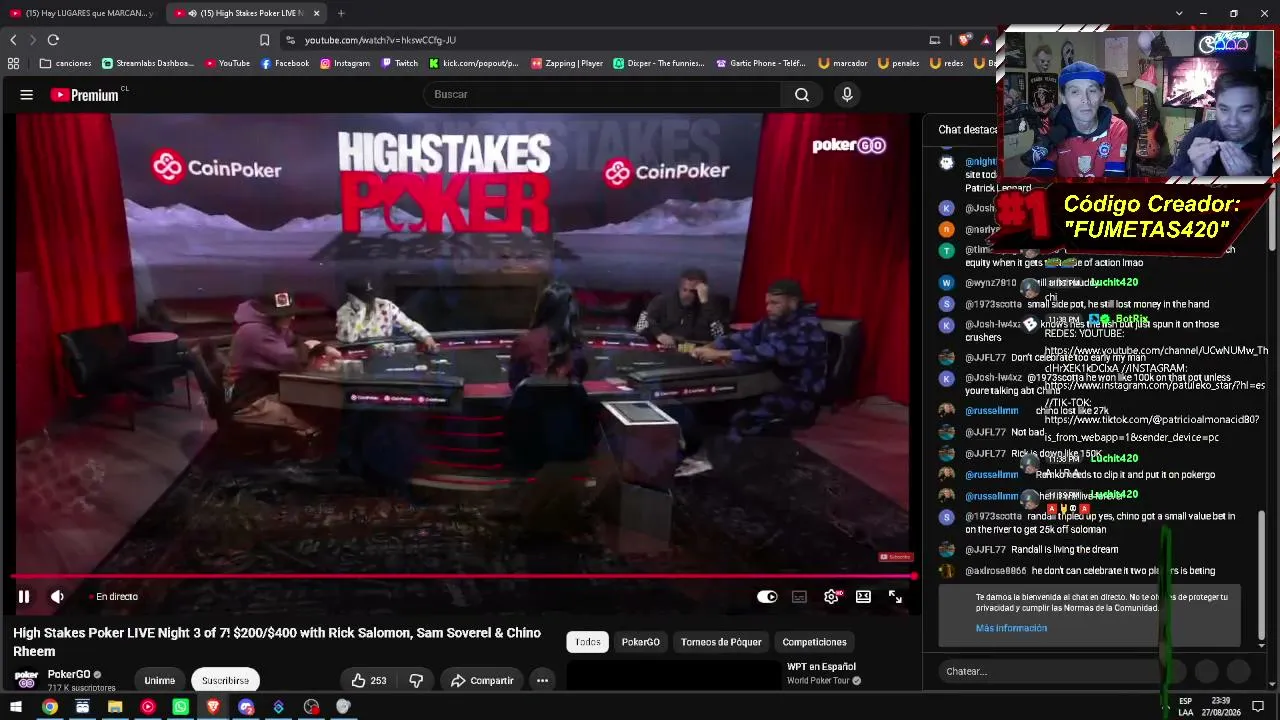Click the search magnifier button
1280x720 pixels.
pos(802,95)
